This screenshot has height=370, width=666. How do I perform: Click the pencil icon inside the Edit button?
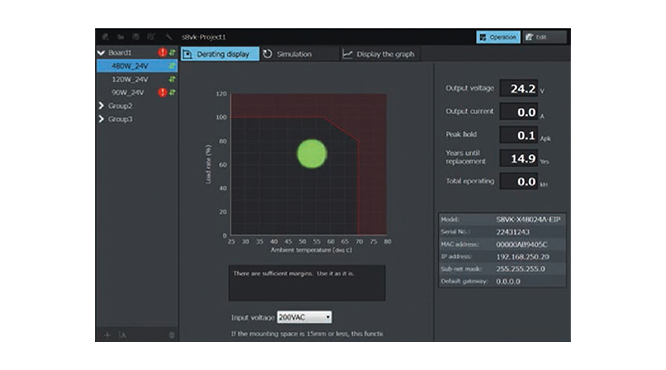coord(529,37)
